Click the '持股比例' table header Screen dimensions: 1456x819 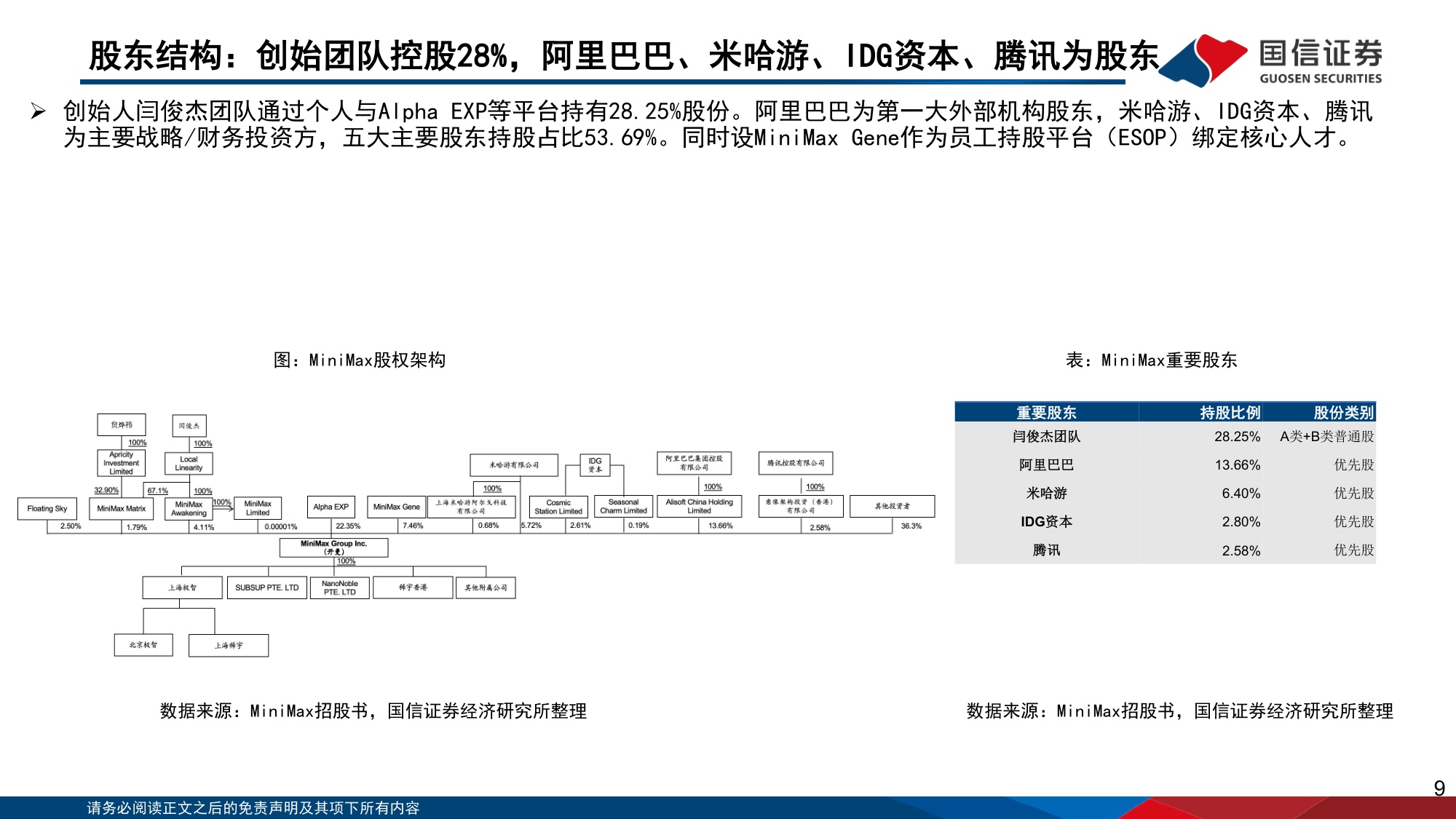[x=1230, y=413]
